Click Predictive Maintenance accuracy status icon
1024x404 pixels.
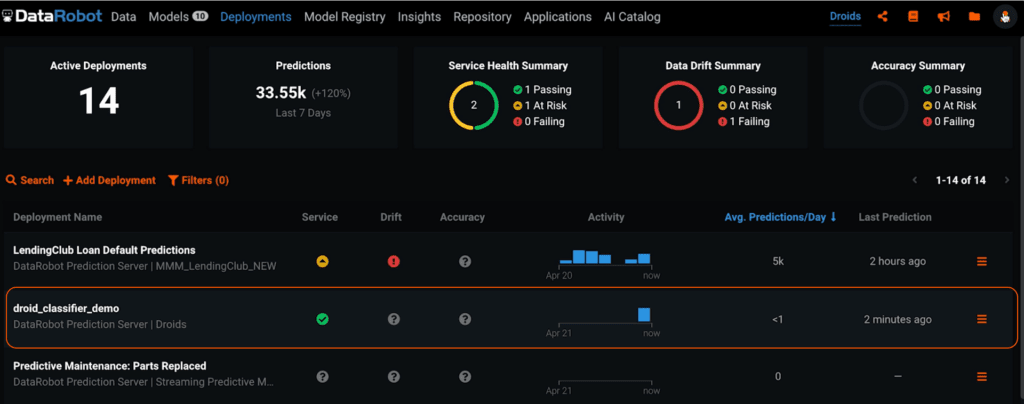click(x=465, y=377)
